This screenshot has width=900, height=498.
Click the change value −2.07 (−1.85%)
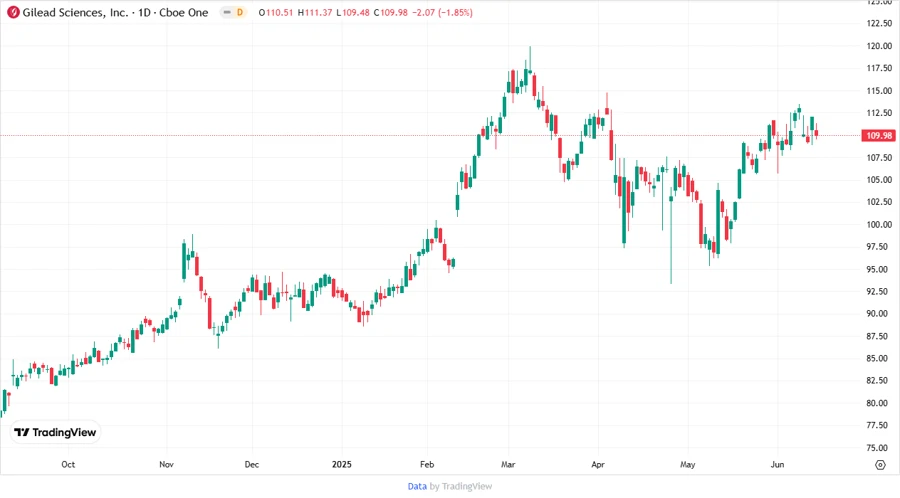click(x=443, y=13)
